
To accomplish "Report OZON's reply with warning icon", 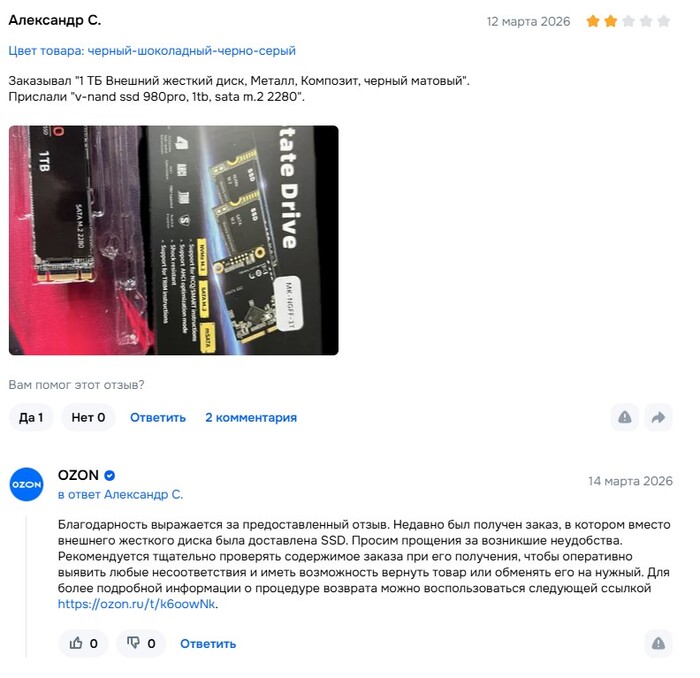I will coord(658,643).
